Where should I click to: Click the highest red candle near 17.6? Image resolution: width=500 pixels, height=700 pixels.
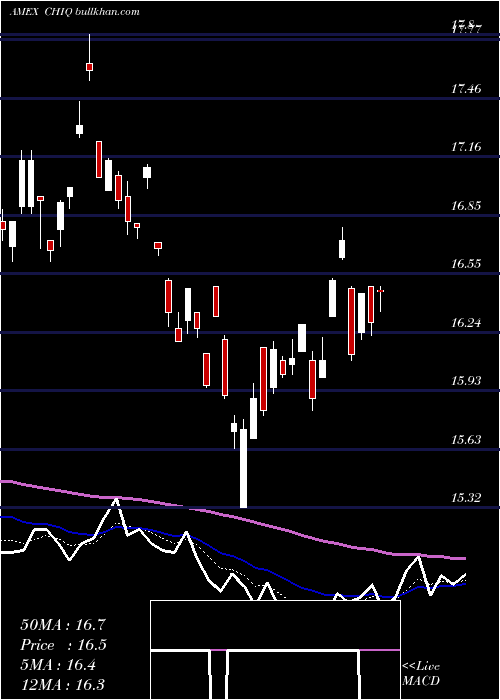point(89,67)
